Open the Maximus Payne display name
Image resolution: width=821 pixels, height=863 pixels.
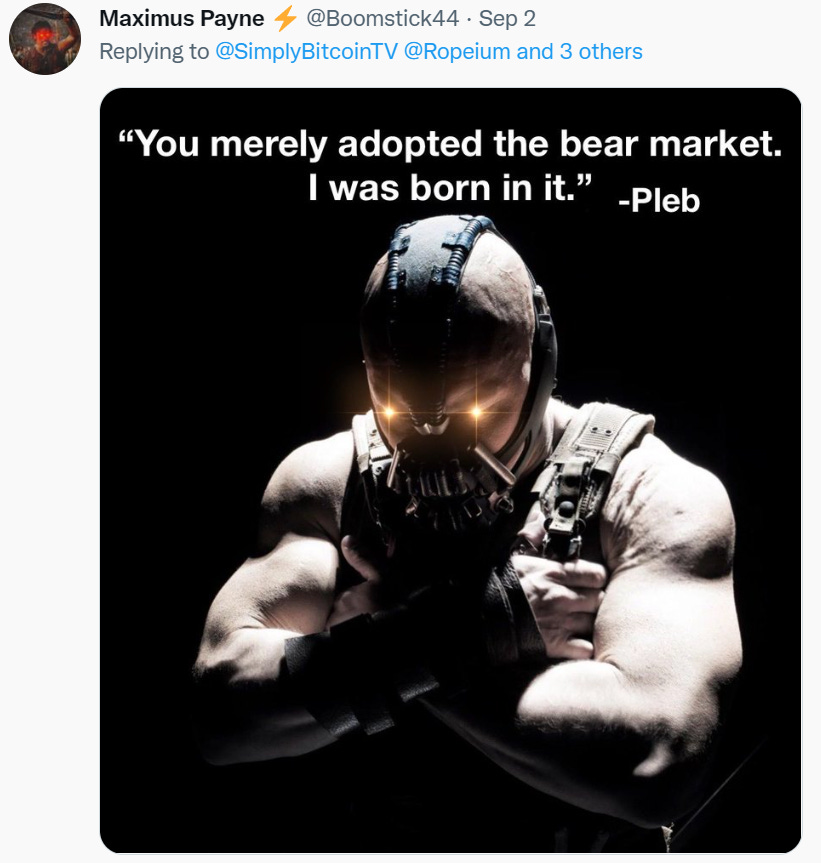pyautogui.click(x=182, y=19)
